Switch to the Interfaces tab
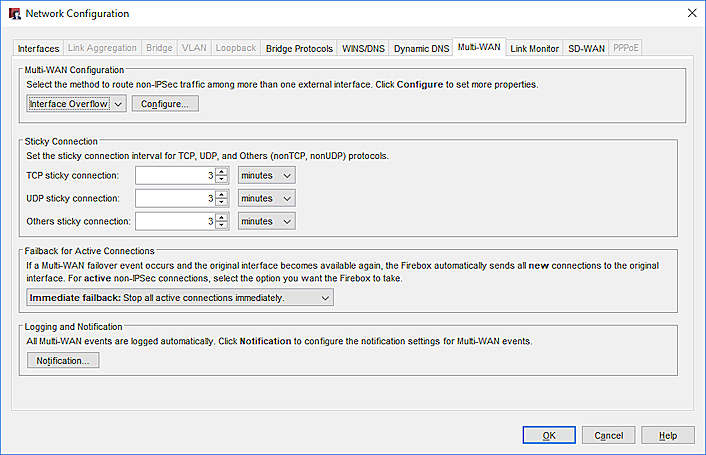This screenshot has width=706, height=455. [x=39, y=49]
